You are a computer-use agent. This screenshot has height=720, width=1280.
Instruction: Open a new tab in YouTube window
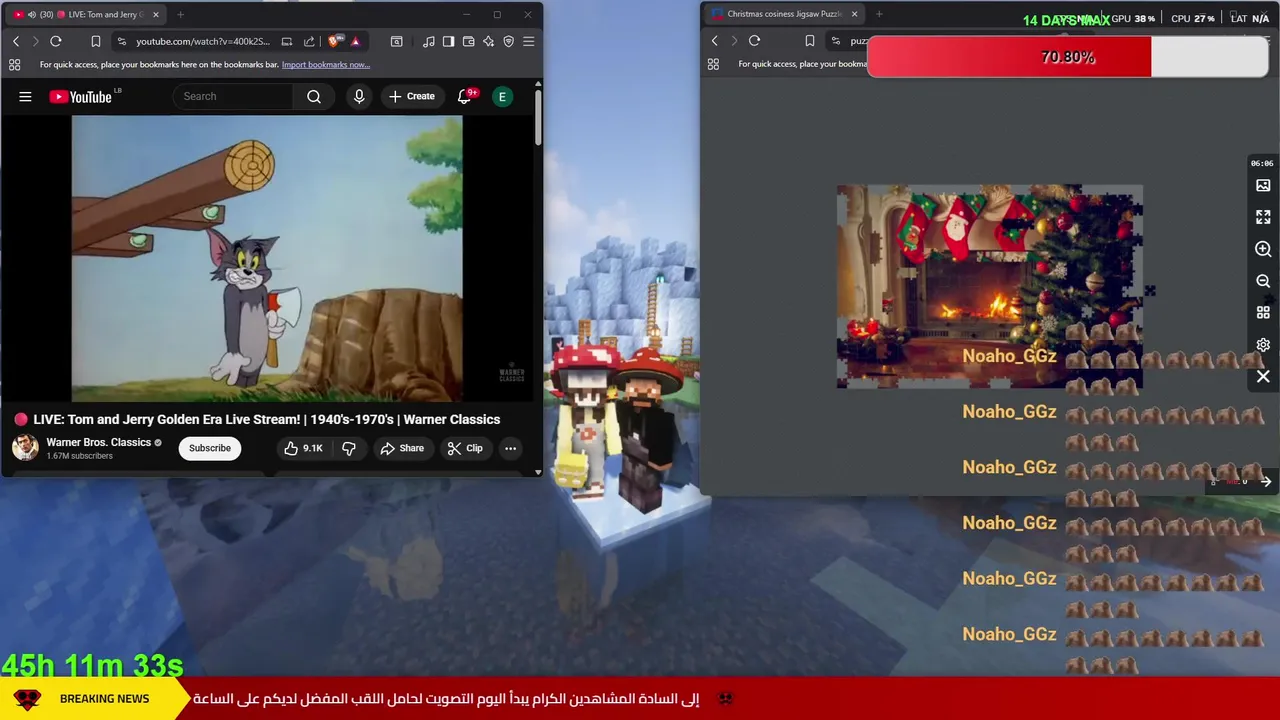tap(180, 15)
